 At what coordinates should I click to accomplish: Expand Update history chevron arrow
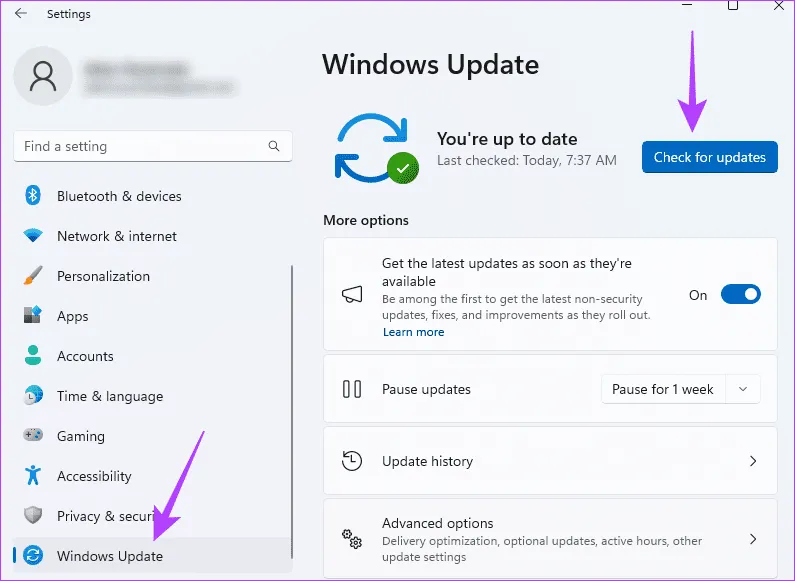click(x=753, y=461)
